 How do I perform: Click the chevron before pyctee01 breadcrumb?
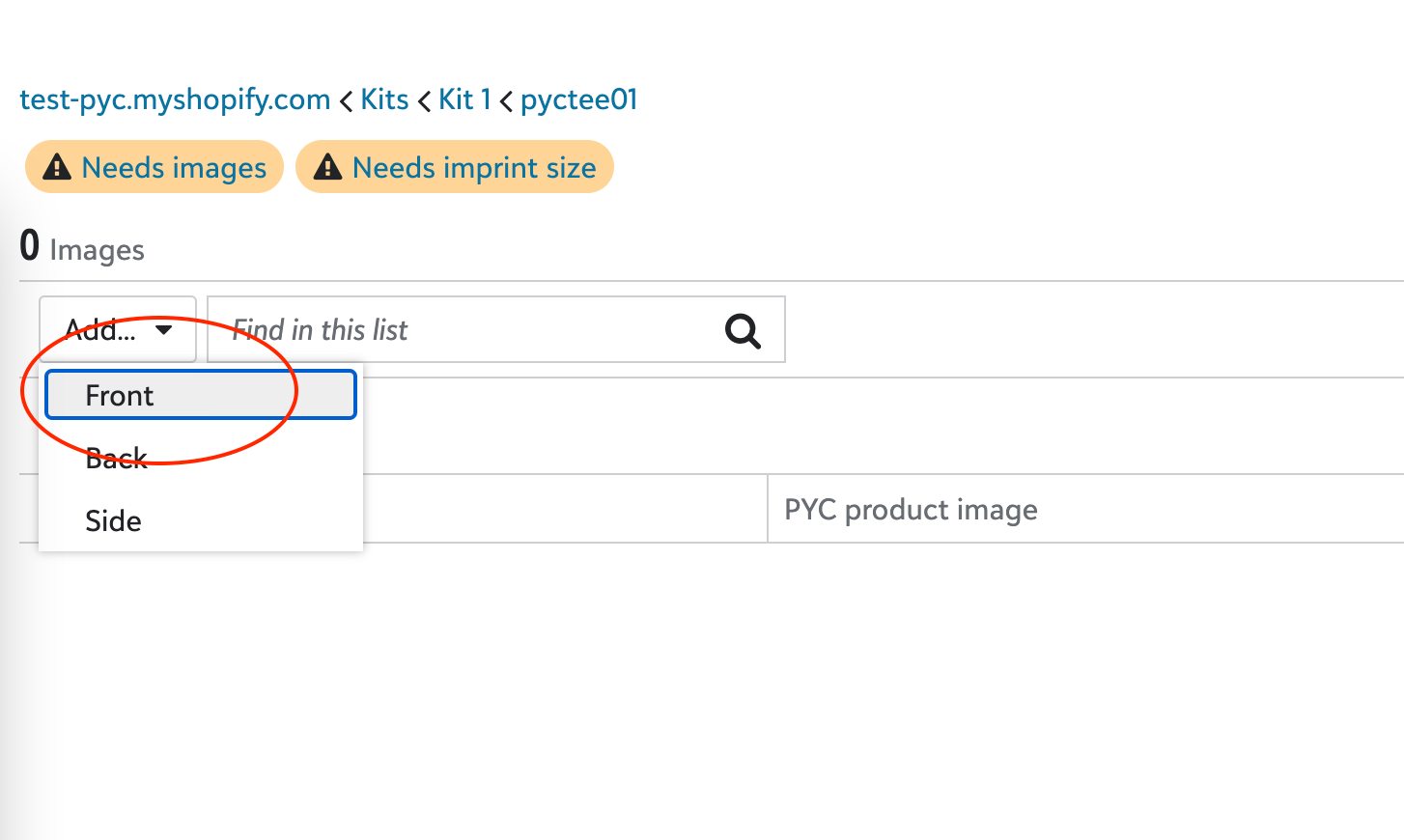[x=506, y=100]
